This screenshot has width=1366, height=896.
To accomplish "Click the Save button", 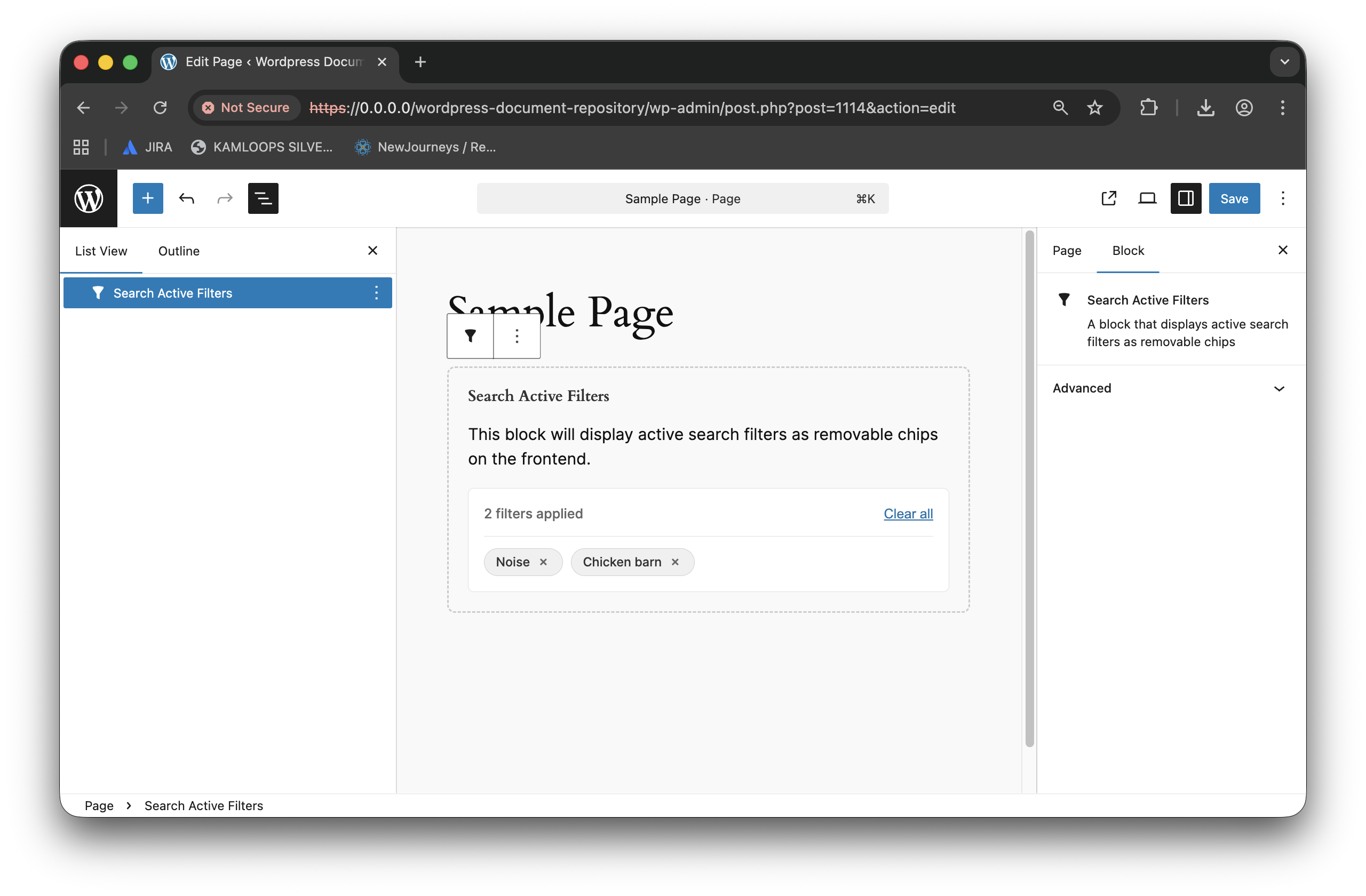I will pos(1234,198).
